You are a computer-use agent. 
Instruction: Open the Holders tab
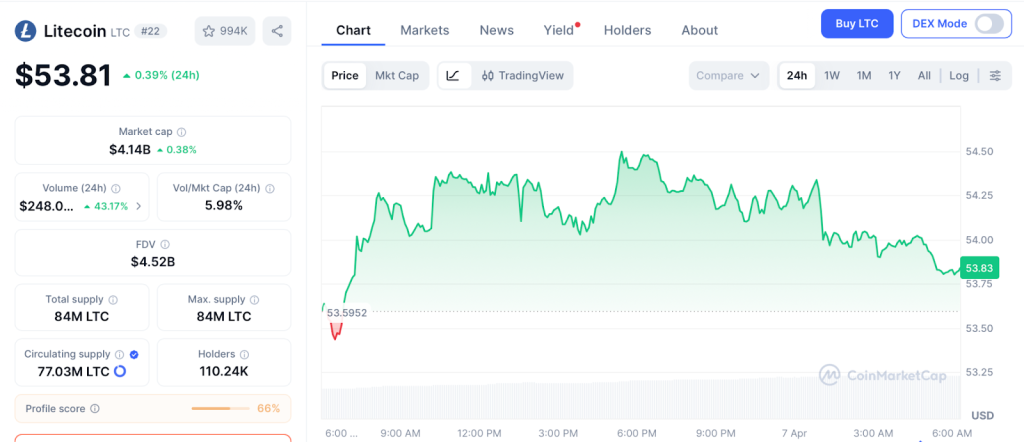click(627, 30)
